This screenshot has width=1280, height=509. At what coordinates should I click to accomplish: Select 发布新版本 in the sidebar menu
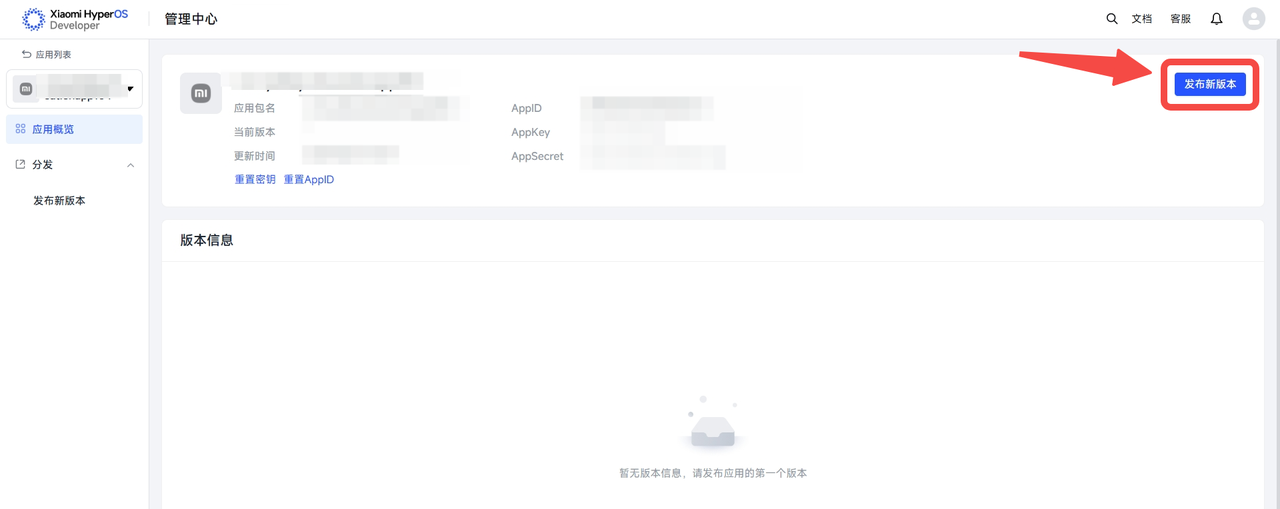coord(59,200)
